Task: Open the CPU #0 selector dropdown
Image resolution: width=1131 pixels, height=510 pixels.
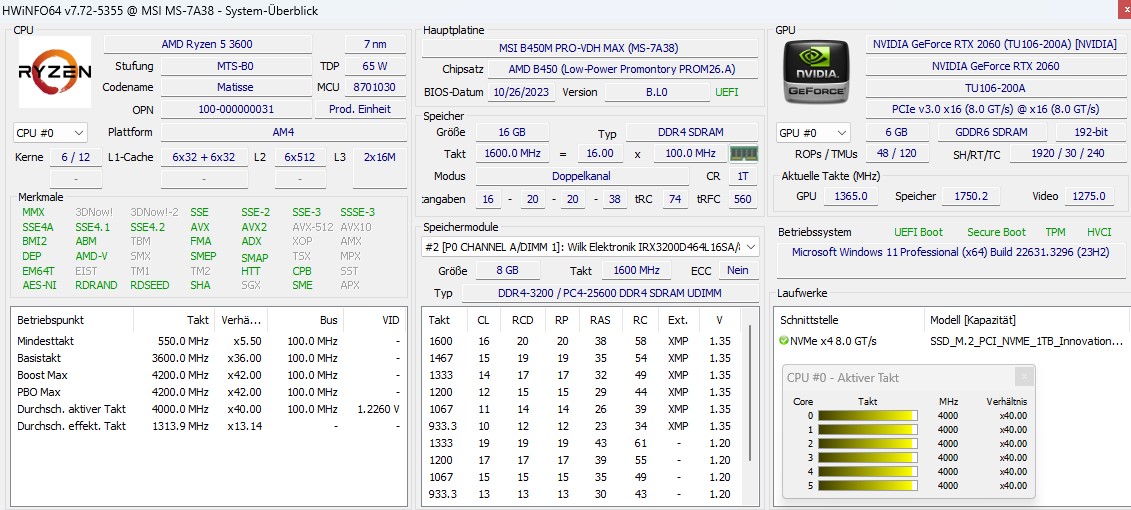Action: tap(50, 133)
